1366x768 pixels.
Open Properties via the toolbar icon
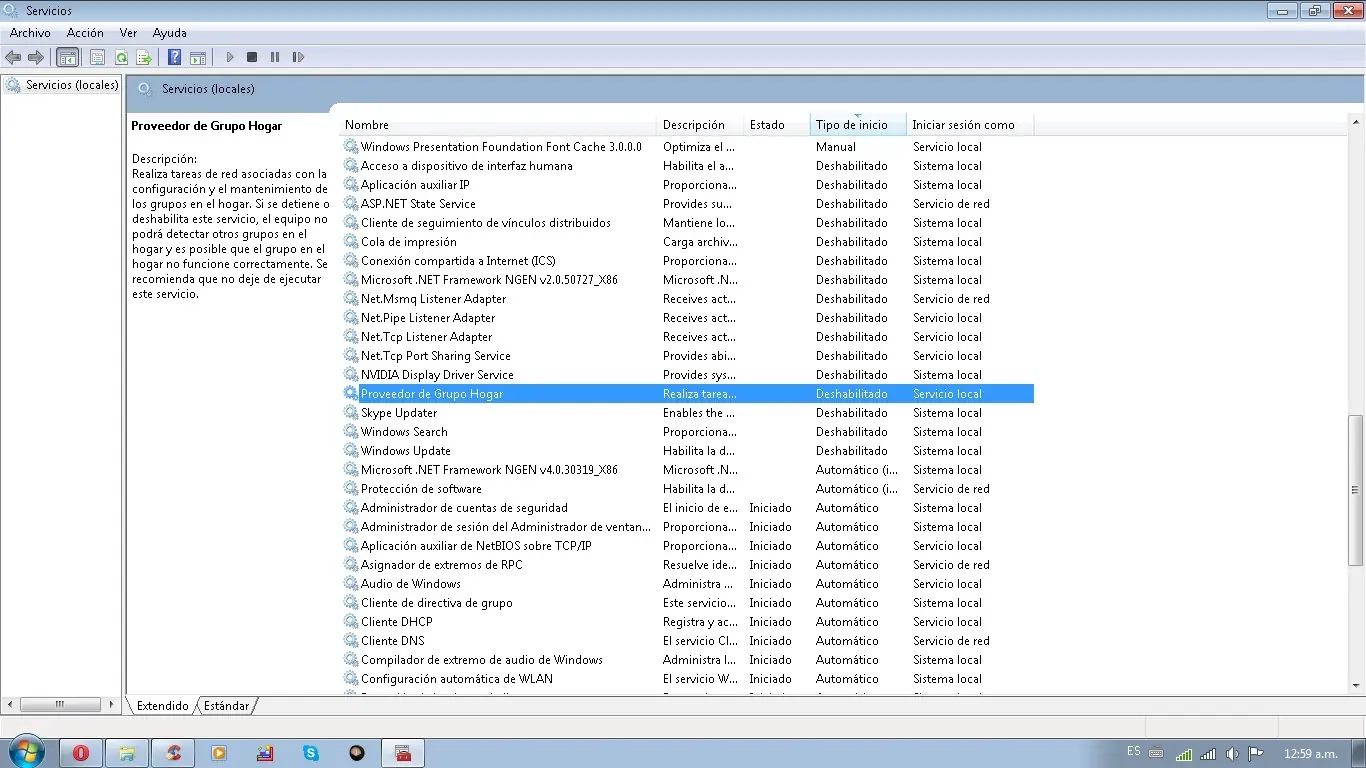(x=97, y=57)
